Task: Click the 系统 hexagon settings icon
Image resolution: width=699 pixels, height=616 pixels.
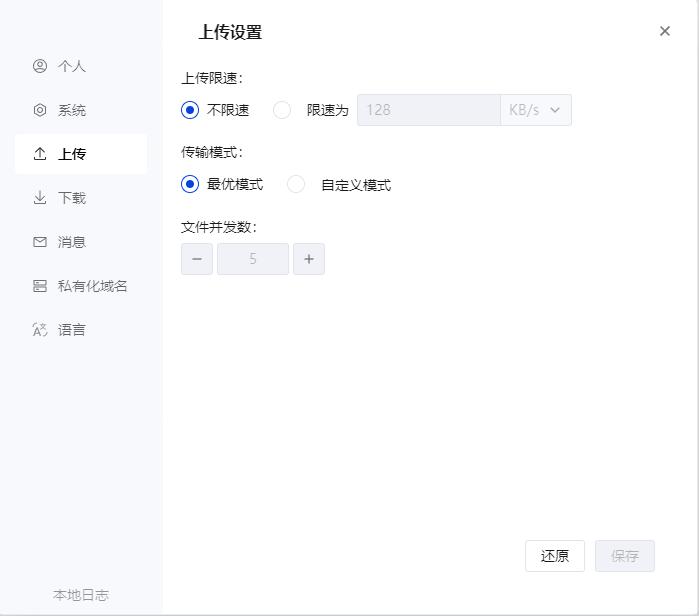Action: pyautogui.click(x=40, y=110)
